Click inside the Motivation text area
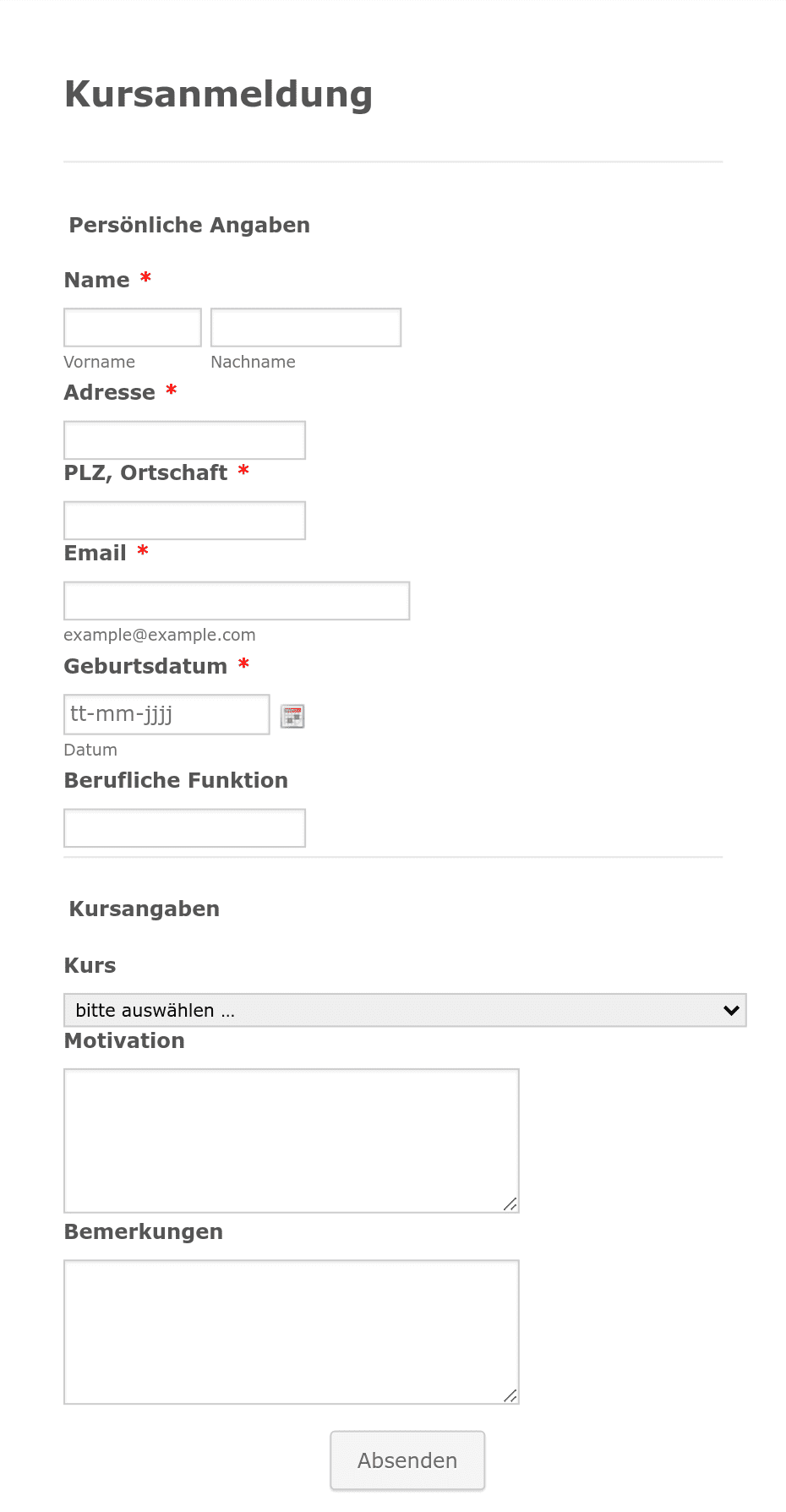The width and height of the screenshot is (786, 1512). 292,1141
